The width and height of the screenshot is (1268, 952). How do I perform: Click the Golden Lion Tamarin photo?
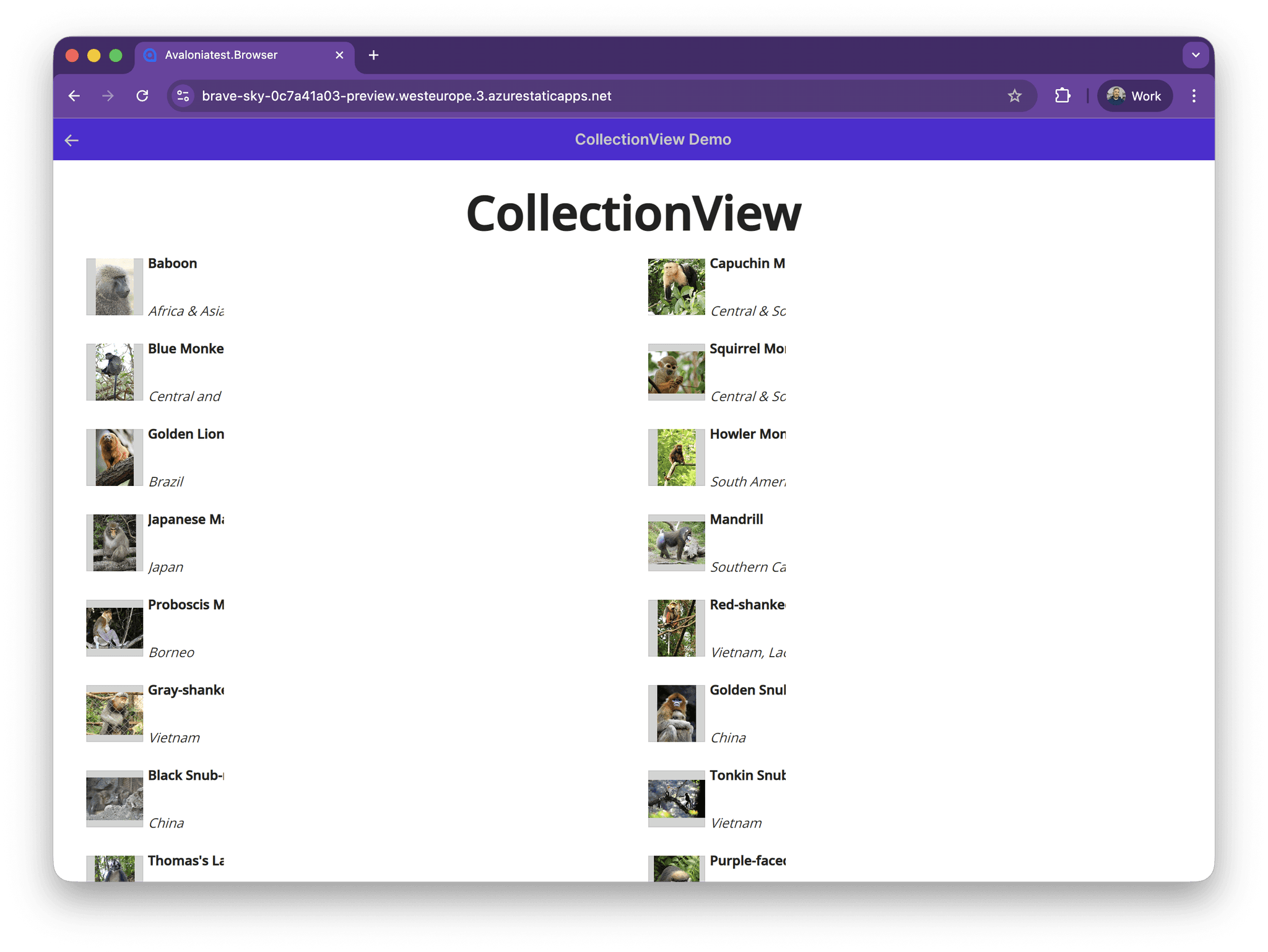[x=115, y=457]
